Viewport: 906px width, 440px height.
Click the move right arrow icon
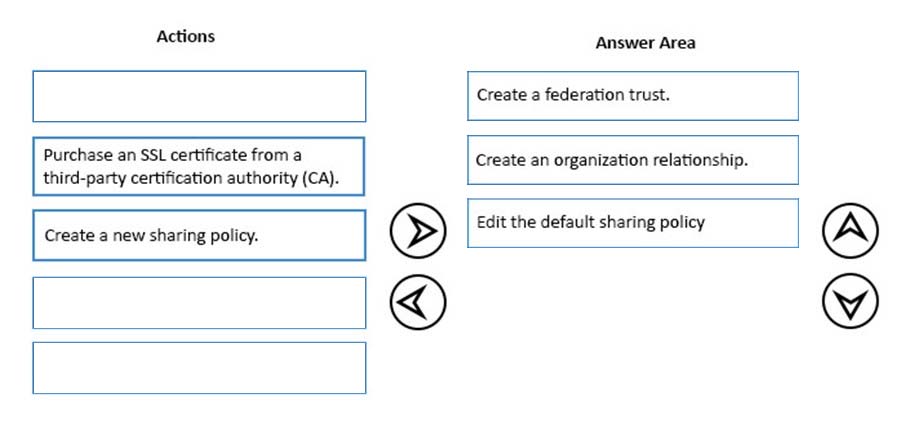(418, 230)
